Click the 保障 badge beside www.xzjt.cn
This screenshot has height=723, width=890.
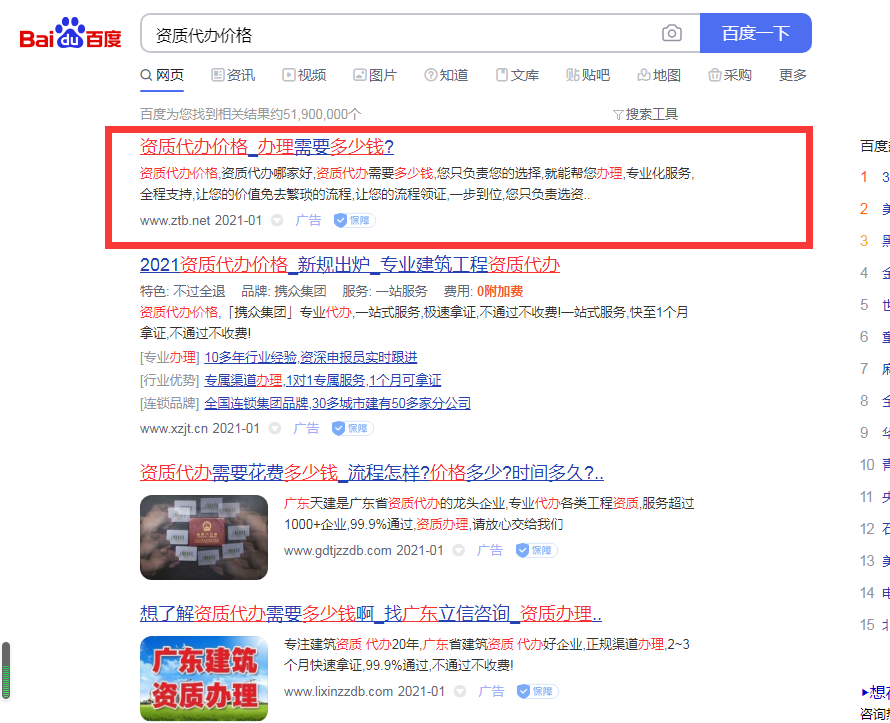tap(352, 428)
